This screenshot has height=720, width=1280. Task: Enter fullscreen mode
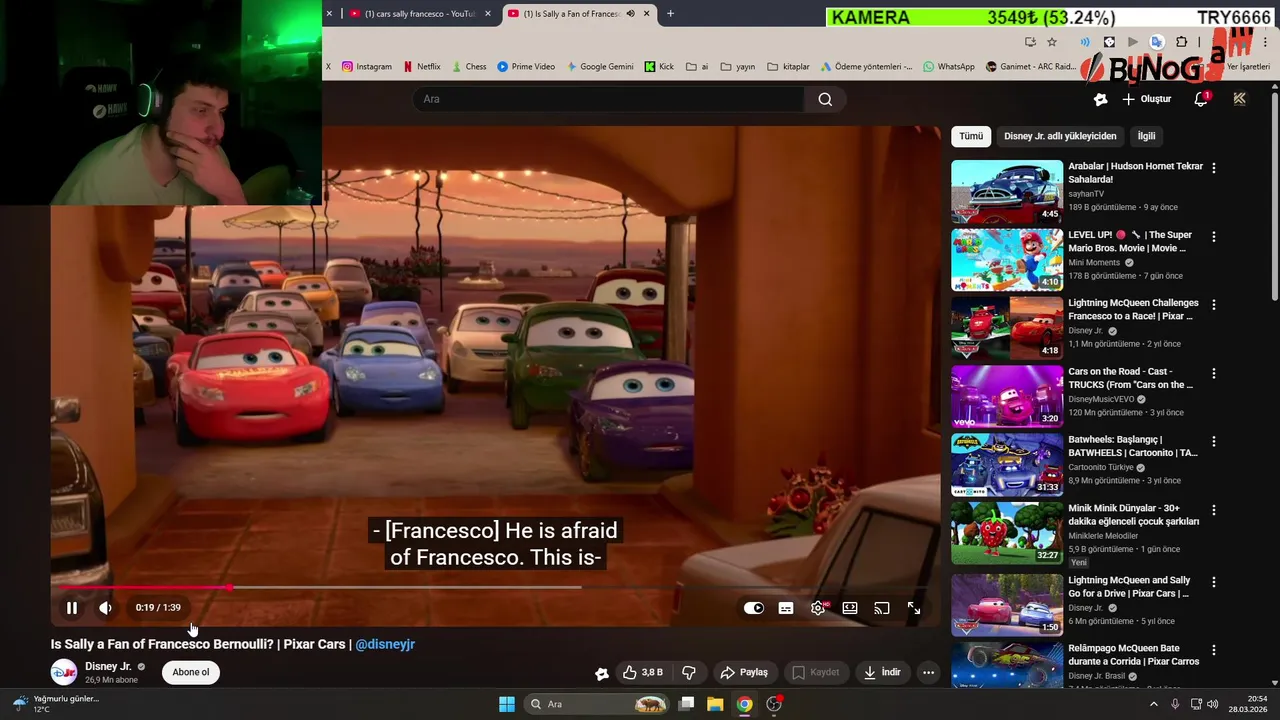914,608
